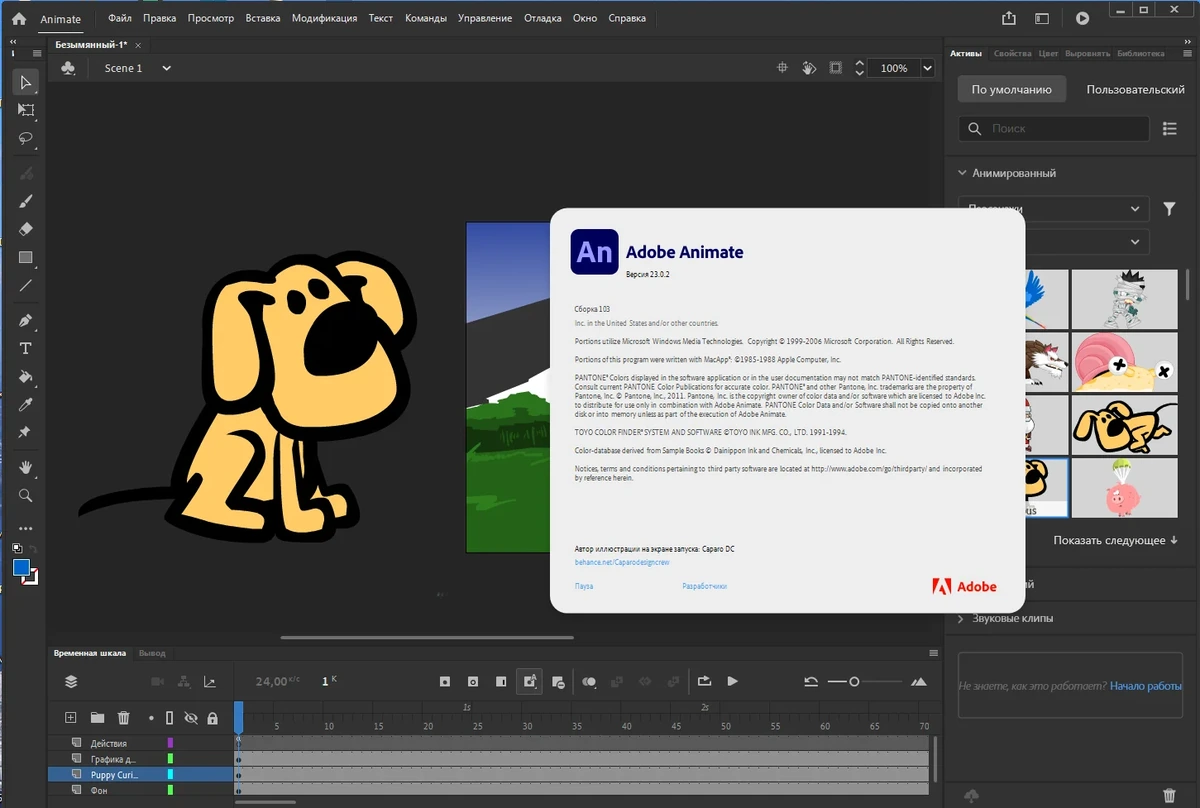This screenshot has height=808, width=1200.
Task: Open the Модификация menu
Action: point(324,18)
